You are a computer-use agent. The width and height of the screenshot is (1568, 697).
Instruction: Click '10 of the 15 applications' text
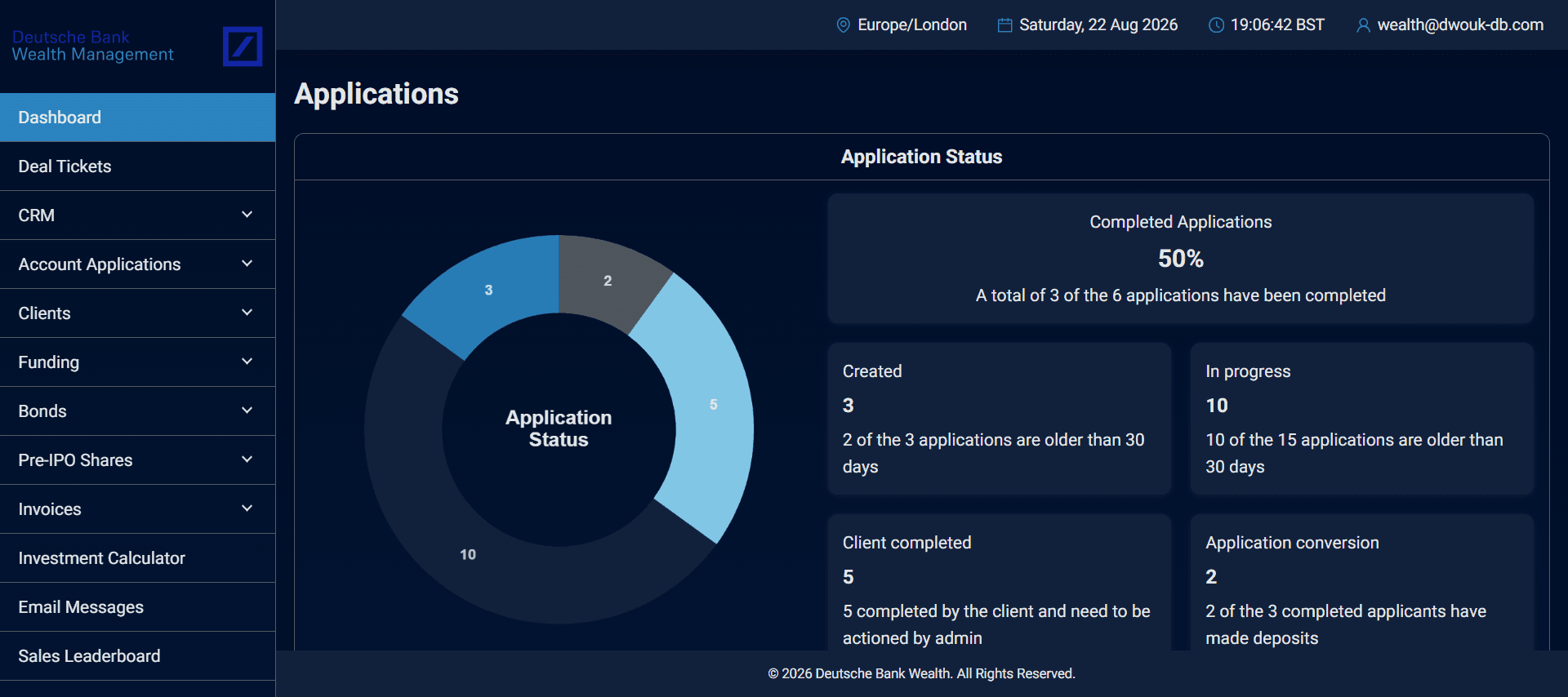pyautogui.click(x=1355, y=453)
